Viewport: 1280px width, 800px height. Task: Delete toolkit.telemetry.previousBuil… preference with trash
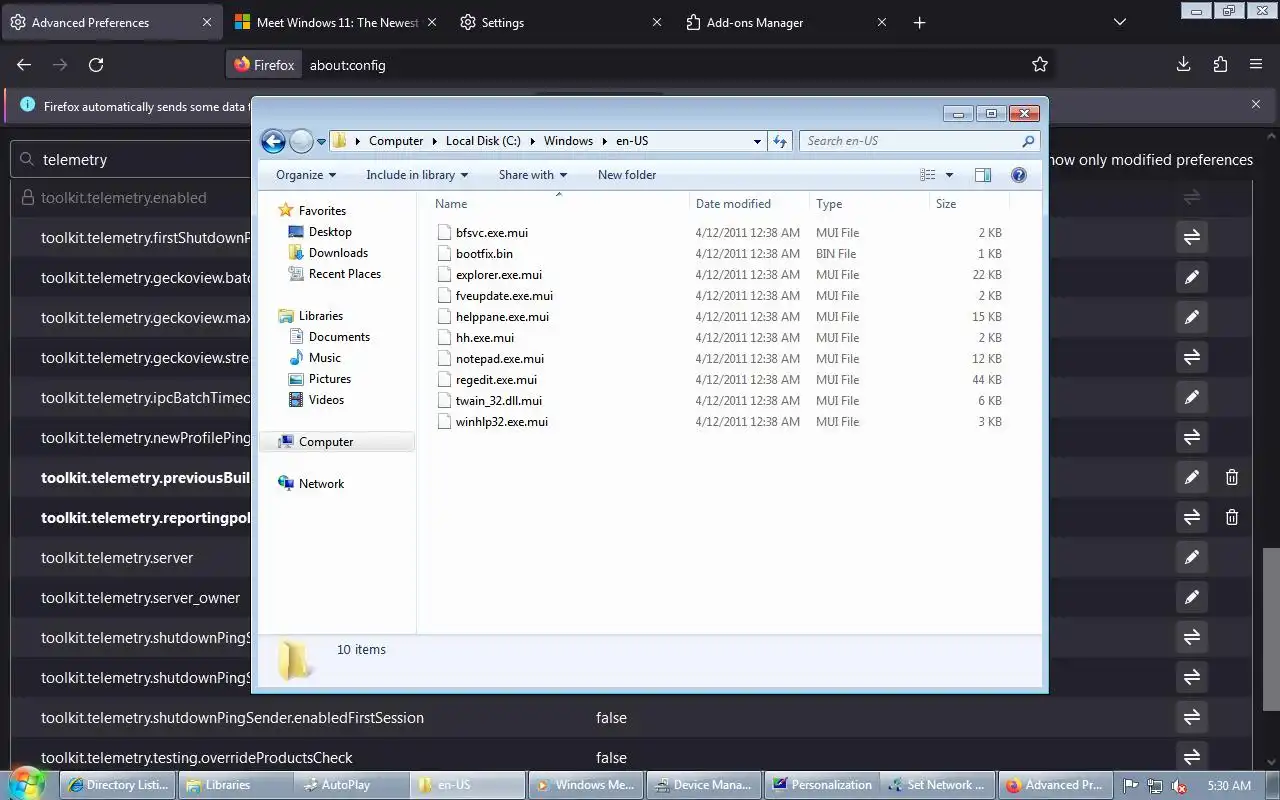tap(1232, 477)
